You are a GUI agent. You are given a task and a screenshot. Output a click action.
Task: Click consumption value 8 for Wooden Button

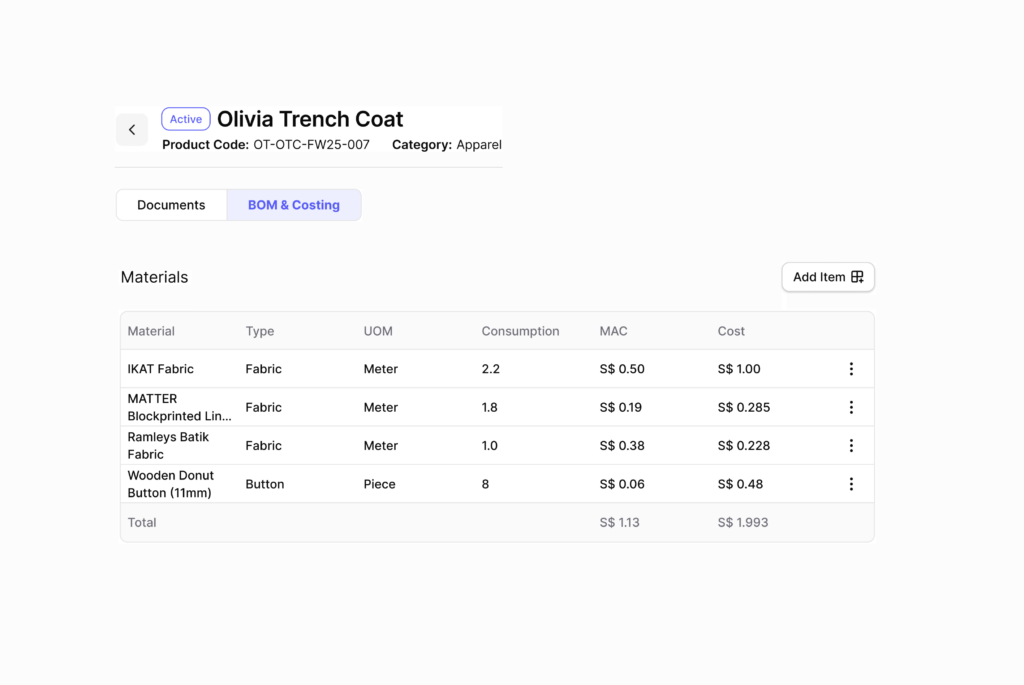tap(486, 484)
